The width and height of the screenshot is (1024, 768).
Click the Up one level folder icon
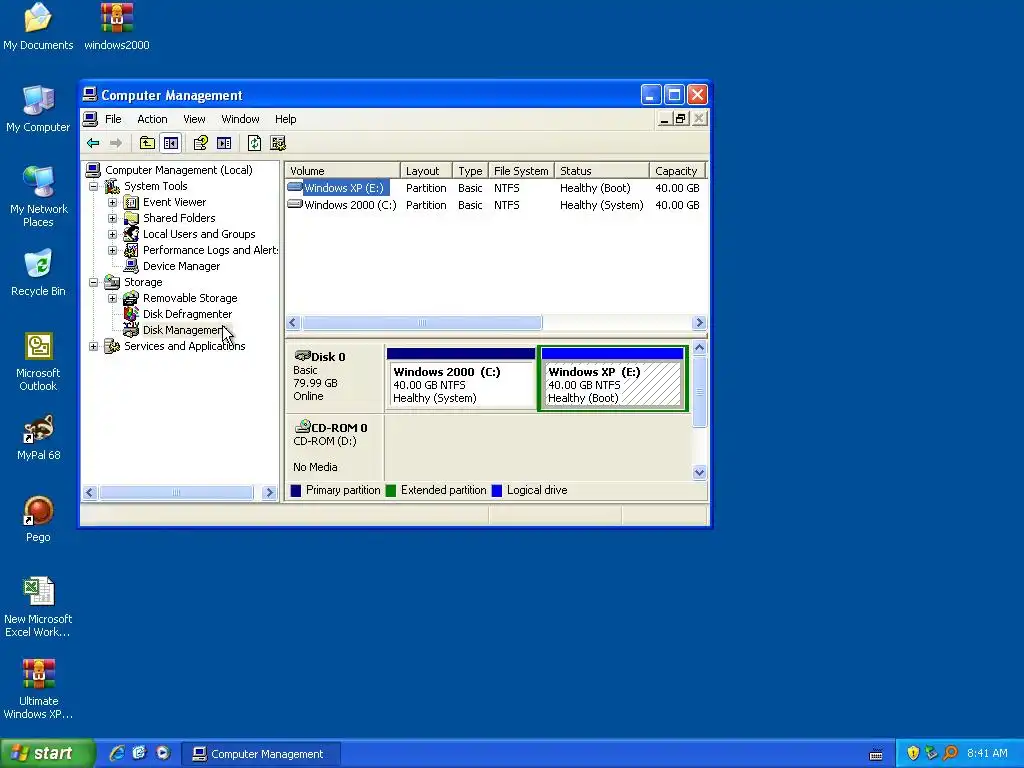(x=148, y=143)
